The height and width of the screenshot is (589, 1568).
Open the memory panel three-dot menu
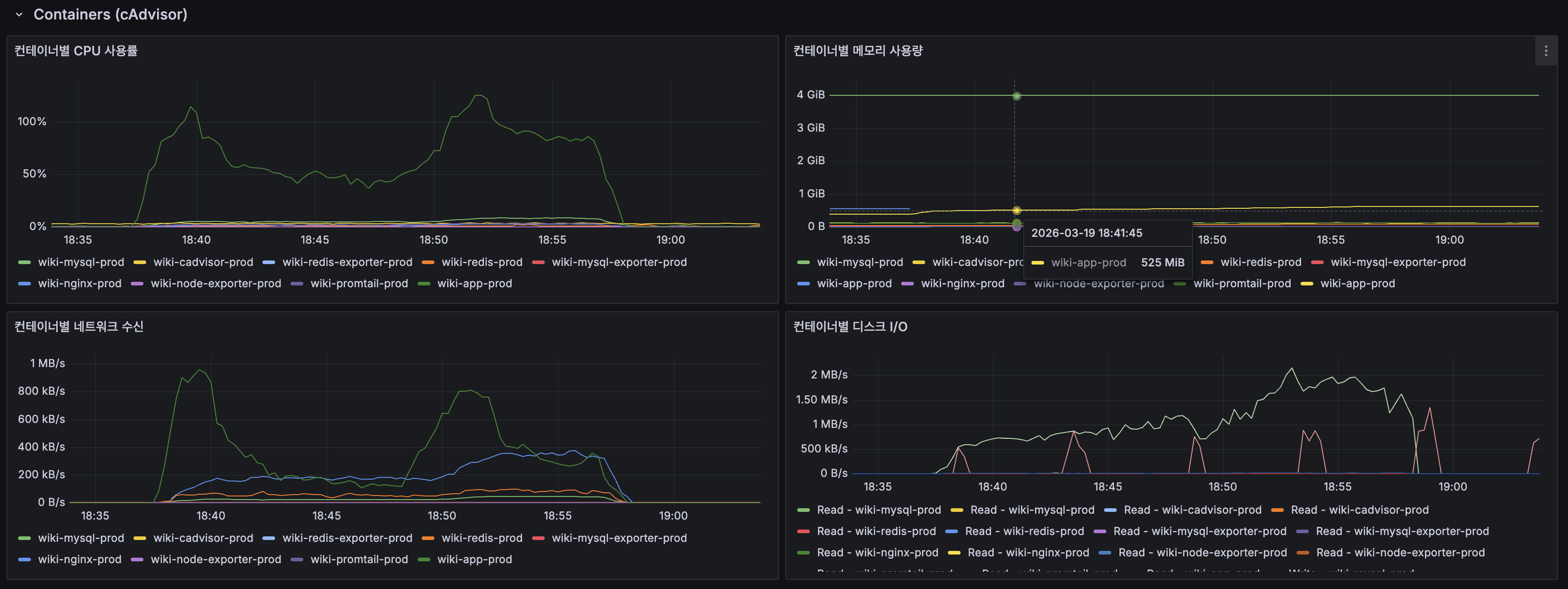point(1545,51)
